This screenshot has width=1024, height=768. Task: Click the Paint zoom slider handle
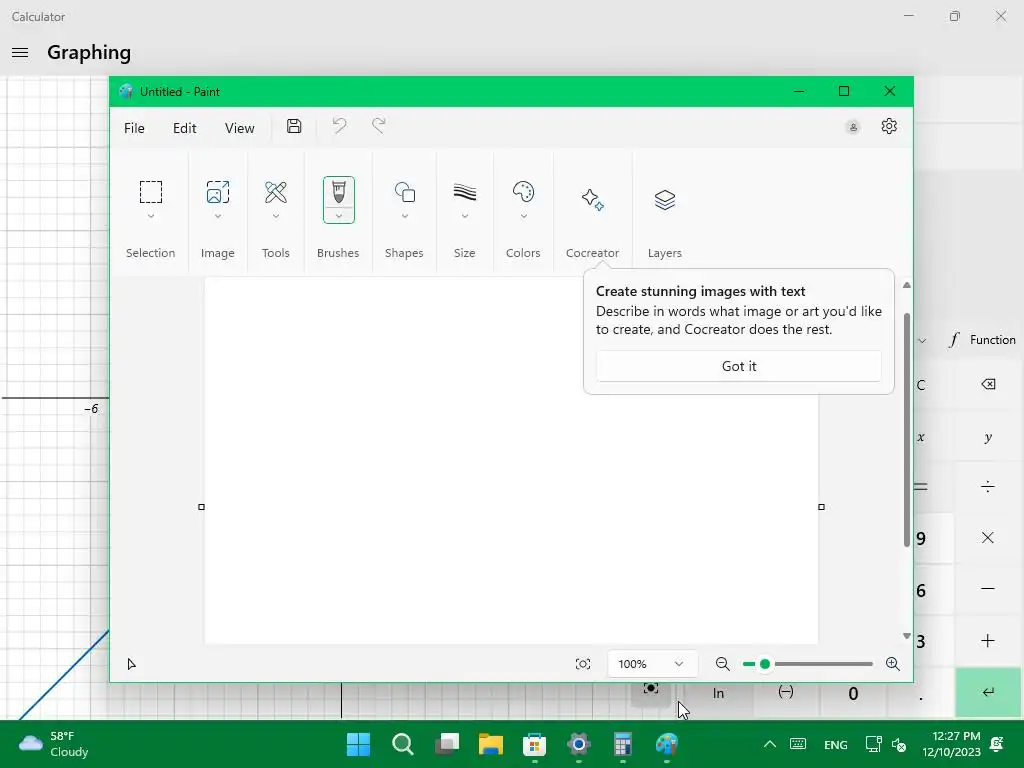pyautogui.click(x=765, y=664)
